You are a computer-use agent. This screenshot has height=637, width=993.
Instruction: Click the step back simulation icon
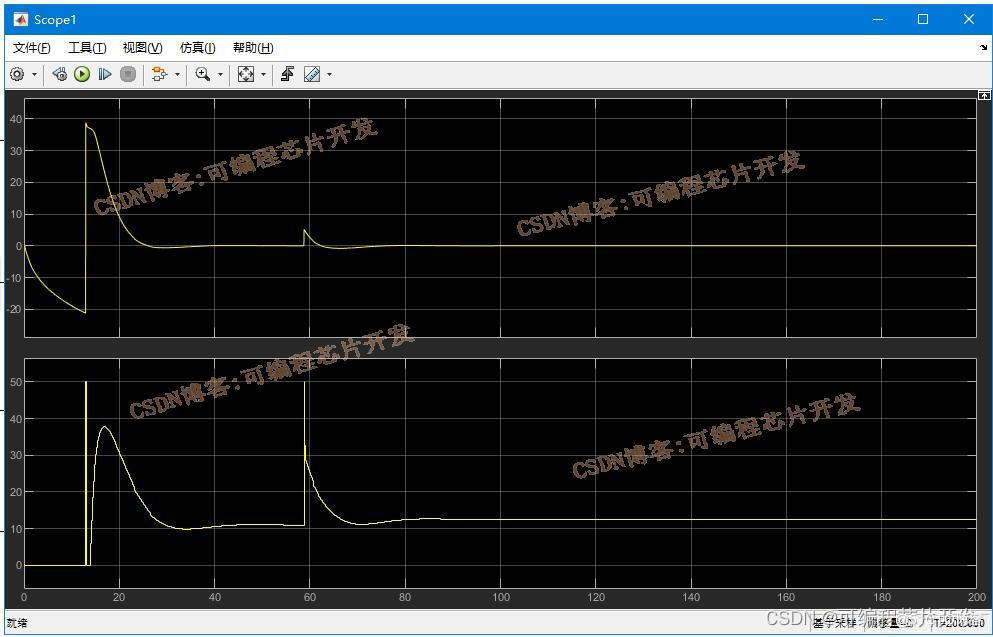pyautogui.click(x=60, y=75)
